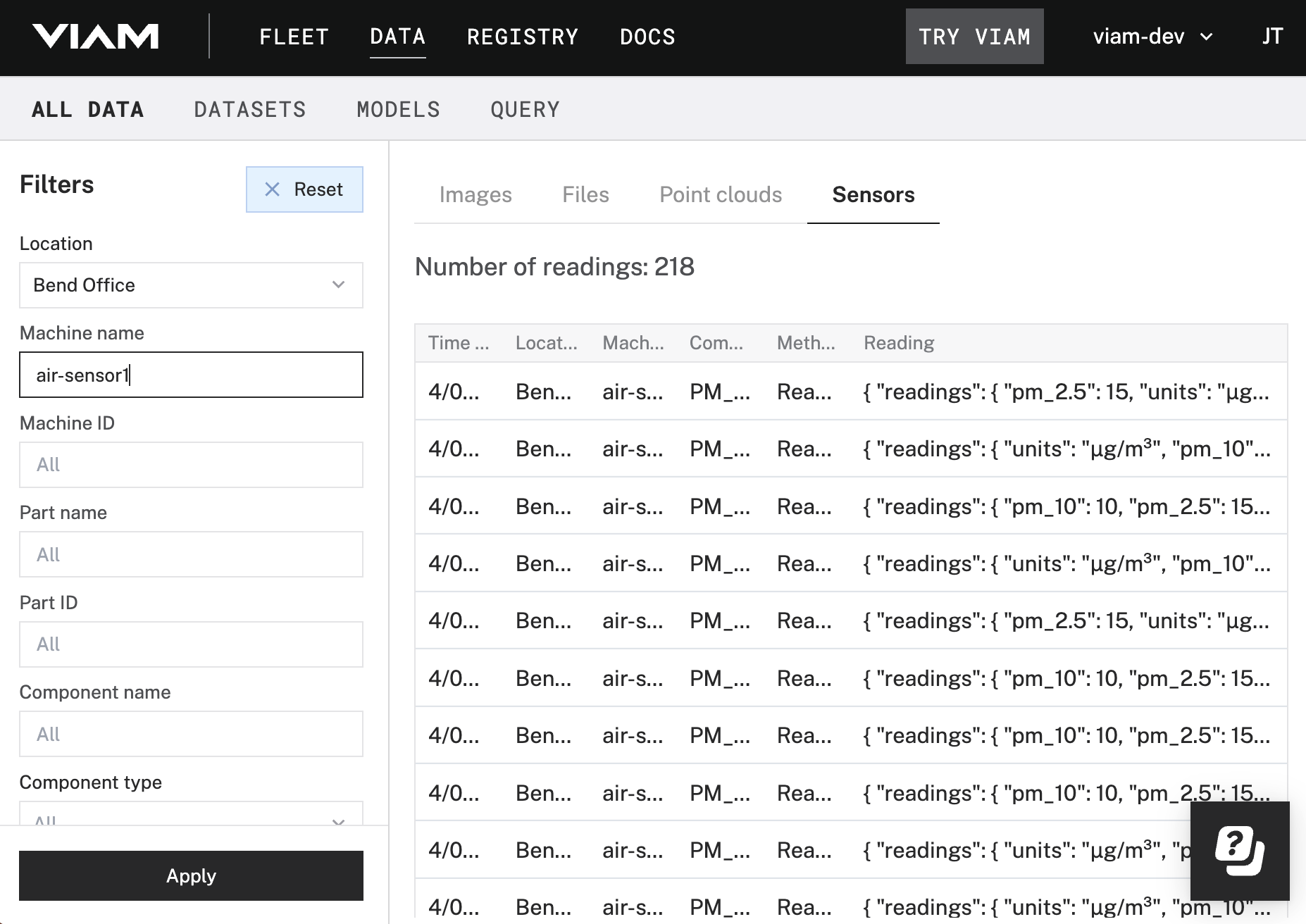Expand the Component type dropdown
This screenshot has width=1306, height=924.
click(x=191, y=816)
